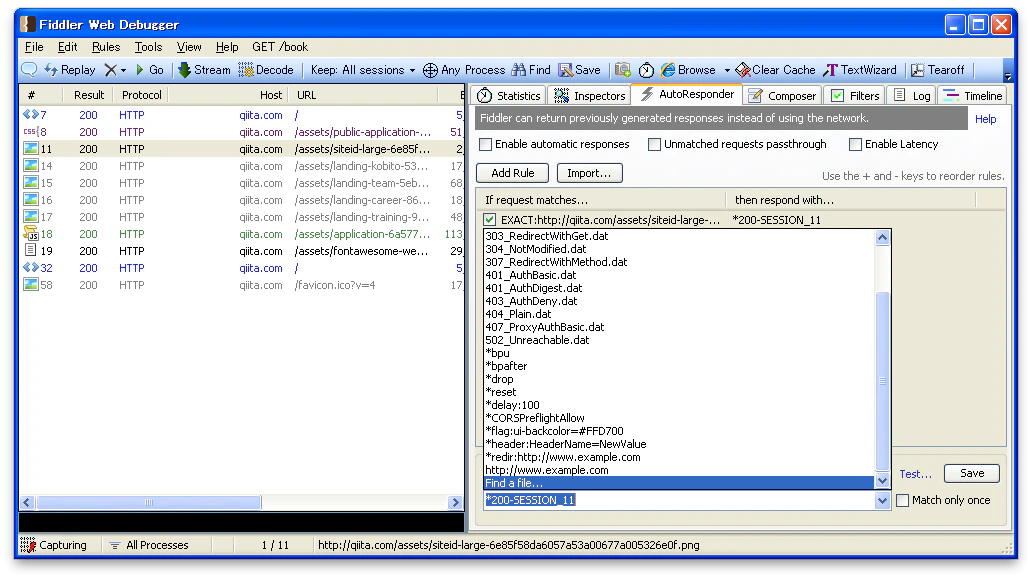Open TextWizard tool

(x=860, y=70)
